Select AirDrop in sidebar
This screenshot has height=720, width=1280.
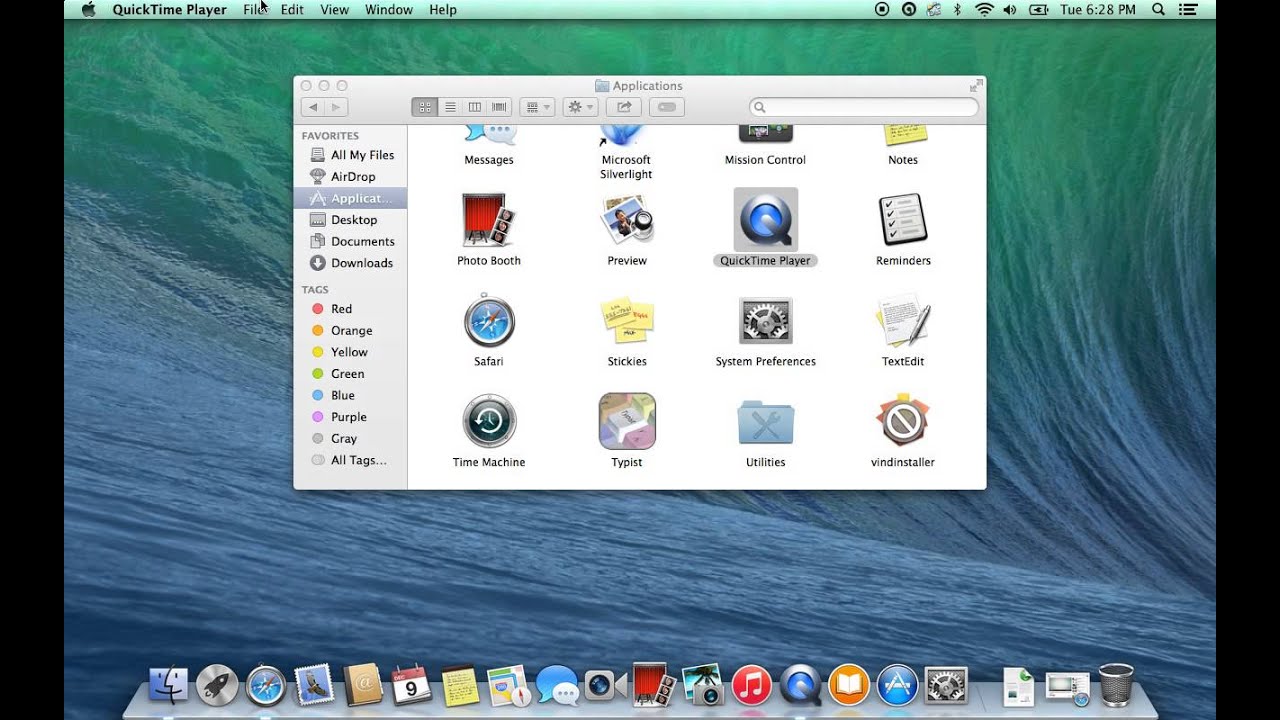pyautogui.click(x=351, y=177)
